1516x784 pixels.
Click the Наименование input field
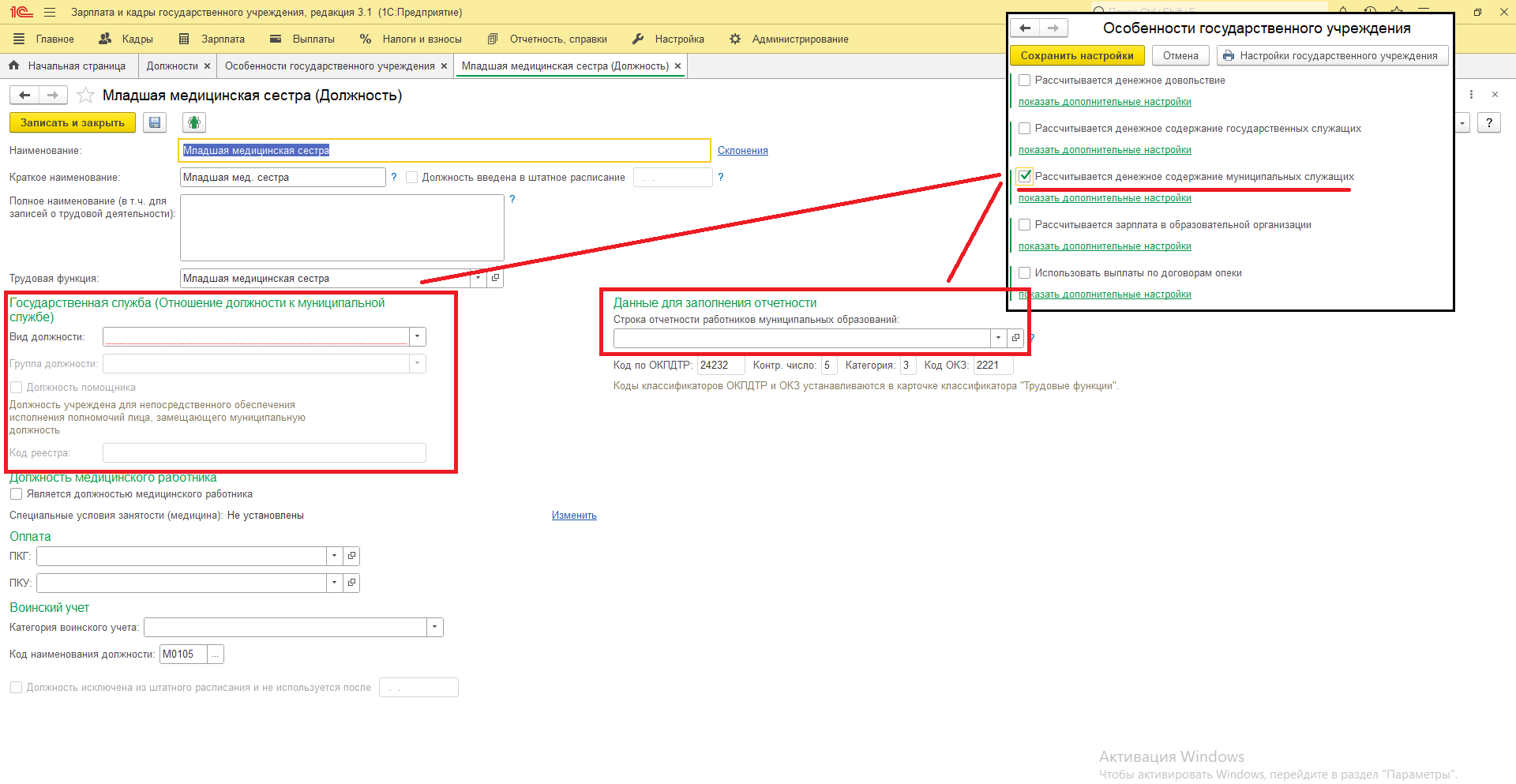point(445,150)
